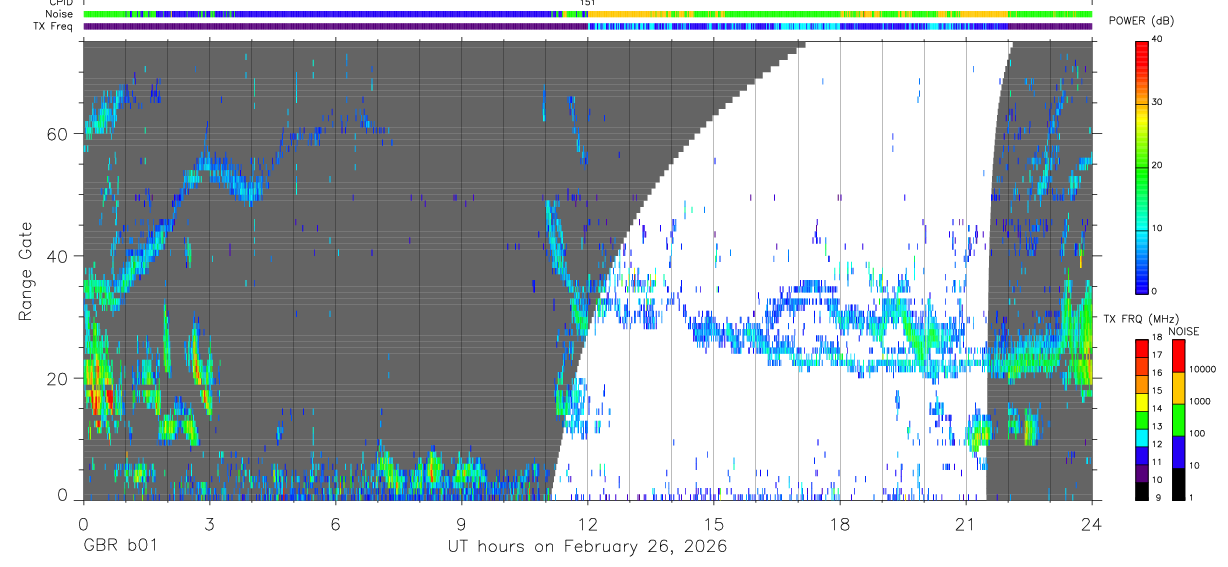Click the 15 tick on UT hours axis
This screenshot has width=1228, height=567.
coord(714,523)
